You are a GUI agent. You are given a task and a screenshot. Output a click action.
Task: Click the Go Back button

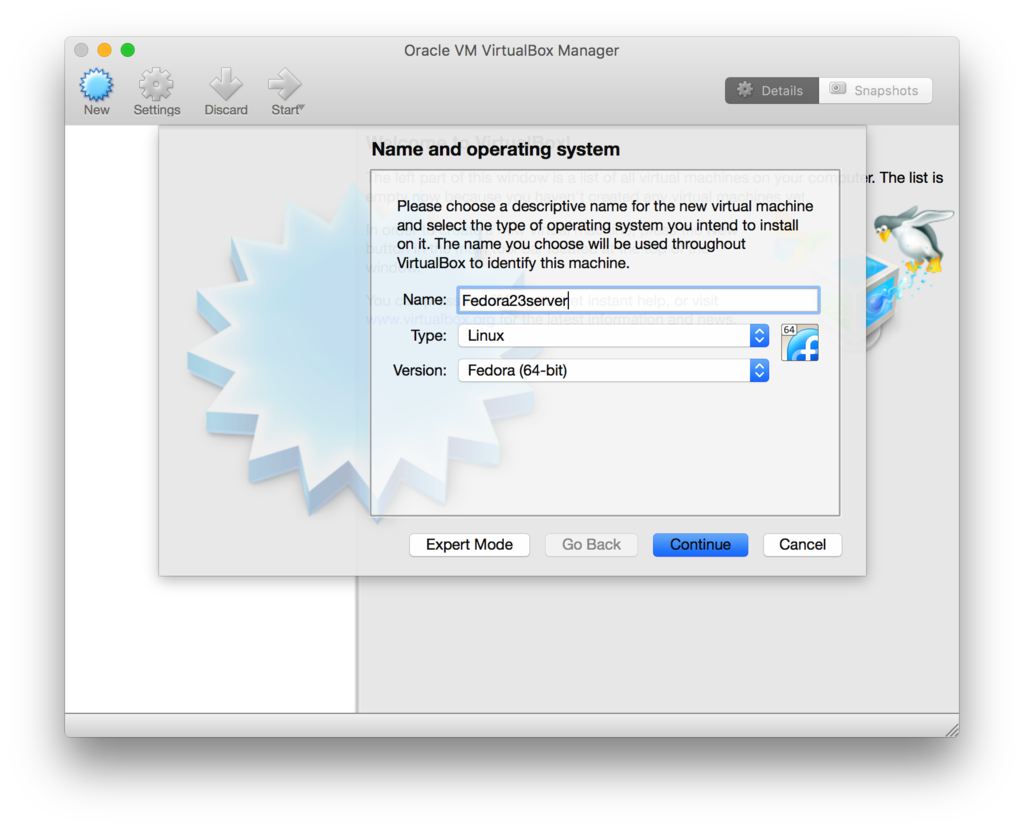click(591, 545)
